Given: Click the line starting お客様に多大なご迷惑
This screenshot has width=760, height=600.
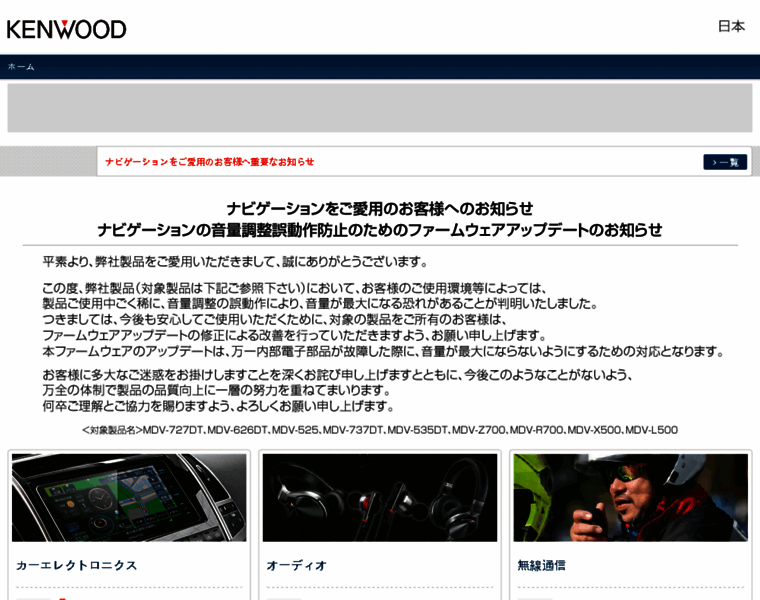Looking at the screenshot, I should point(337,375).
